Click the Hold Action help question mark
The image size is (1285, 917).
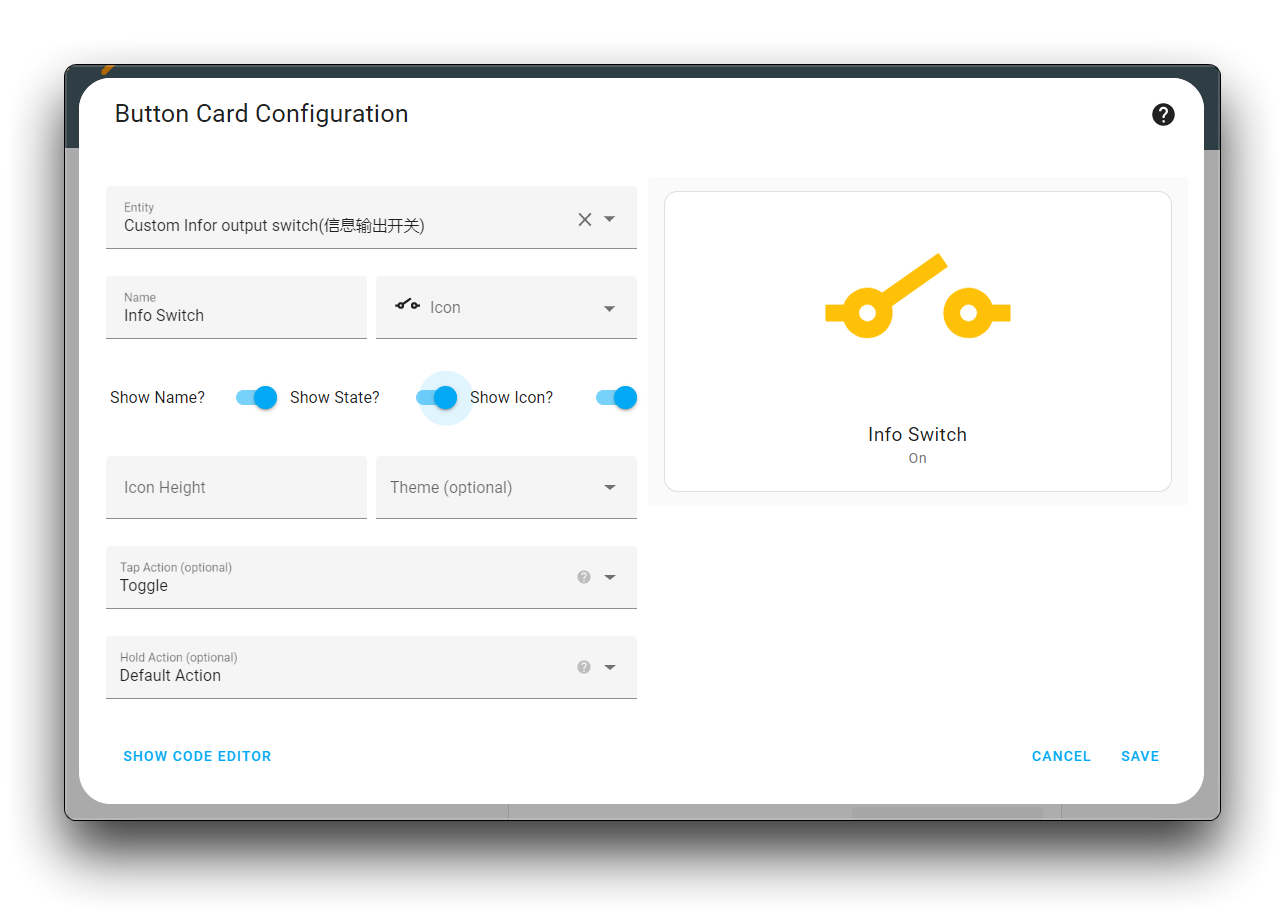584,667
